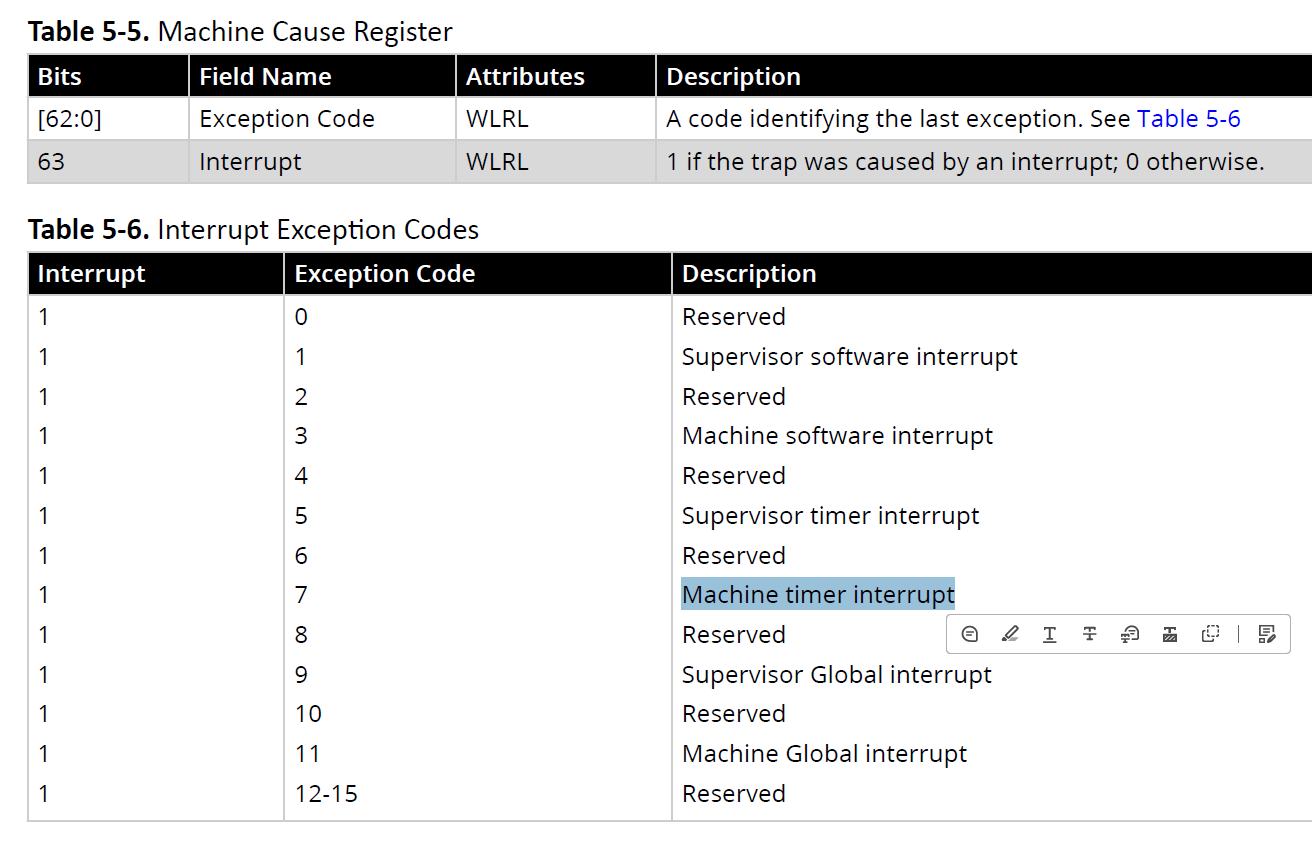
Task: Apply strikethrough to the selected text
Action: (1090, 634)
